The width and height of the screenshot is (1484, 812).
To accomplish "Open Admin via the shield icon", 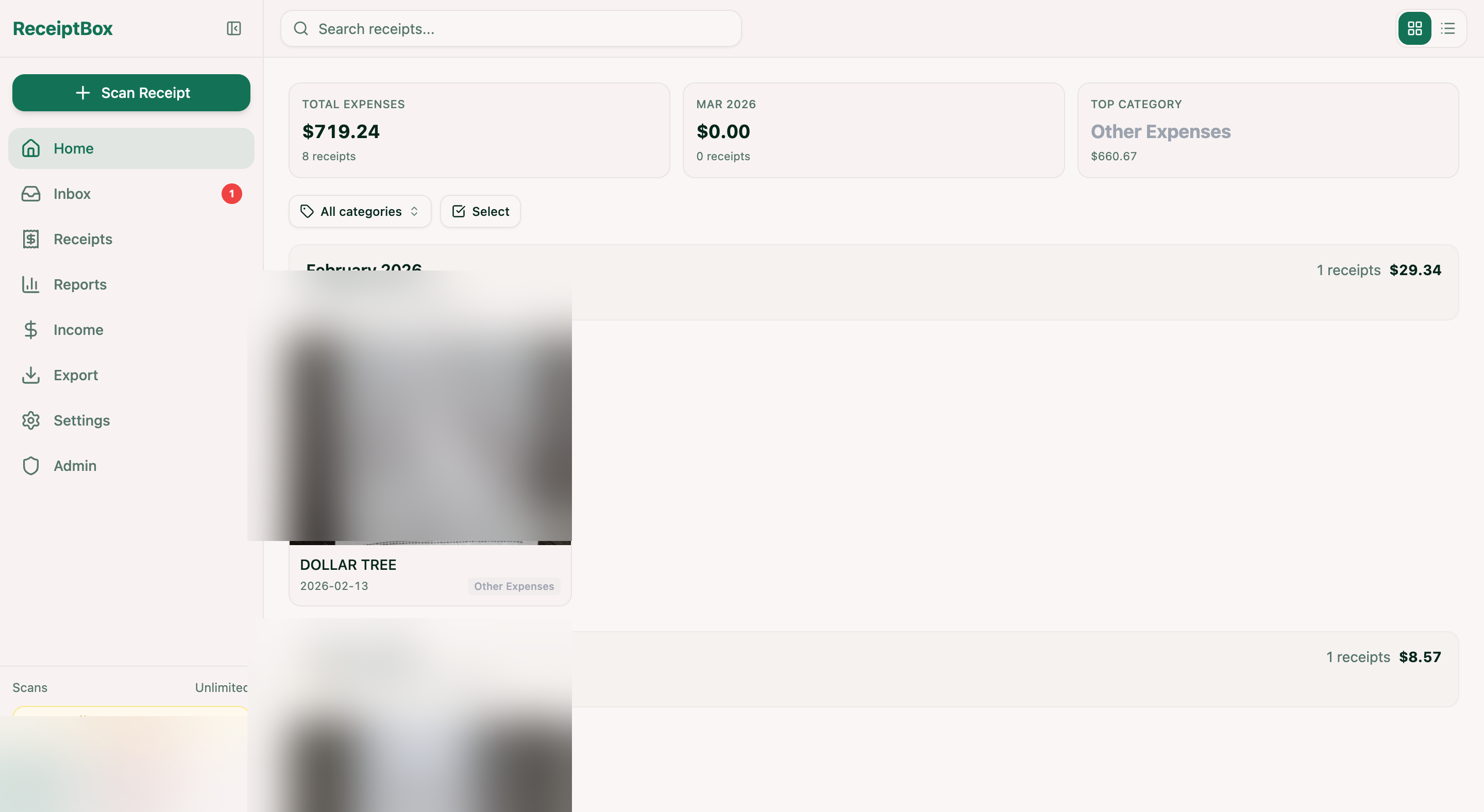I will (30, 465).
